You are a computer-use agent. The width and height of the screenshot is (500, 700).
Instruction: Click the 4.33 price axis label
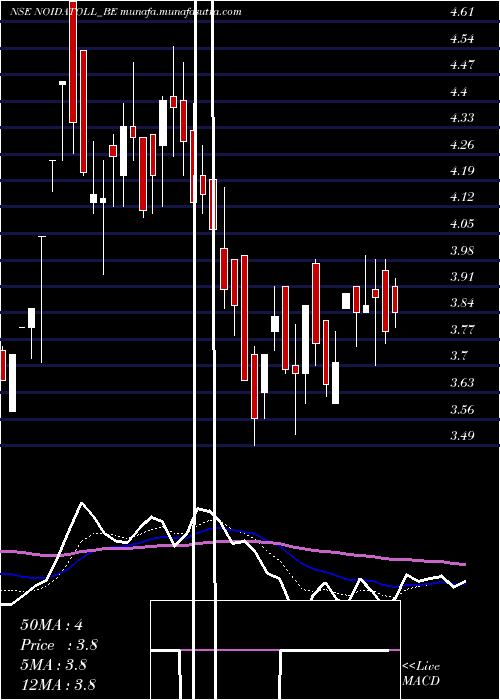[x=462, y=118]
